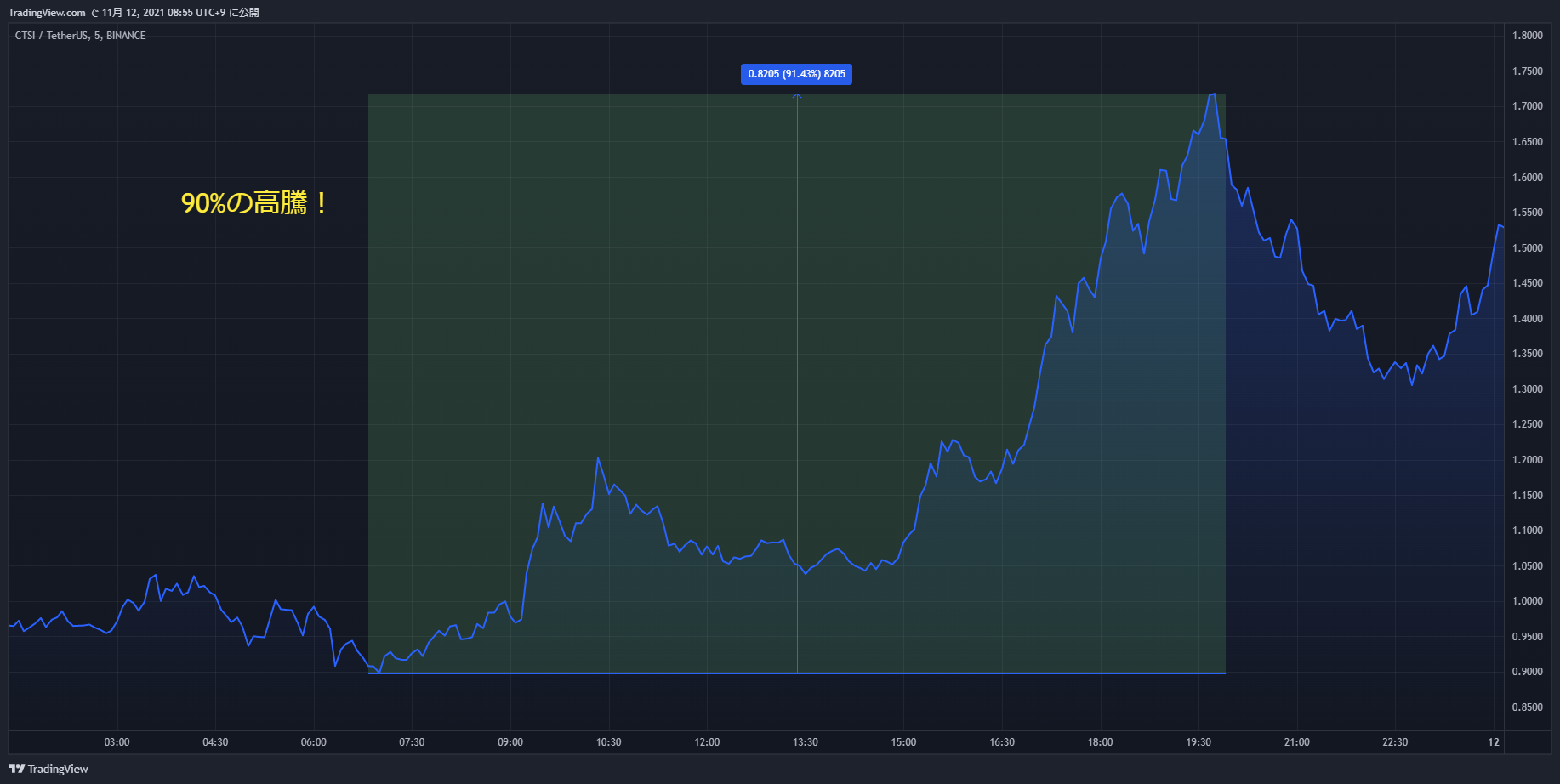Click the 1.7500 price axis label
1560x784 pixels.
point(1528,71)
